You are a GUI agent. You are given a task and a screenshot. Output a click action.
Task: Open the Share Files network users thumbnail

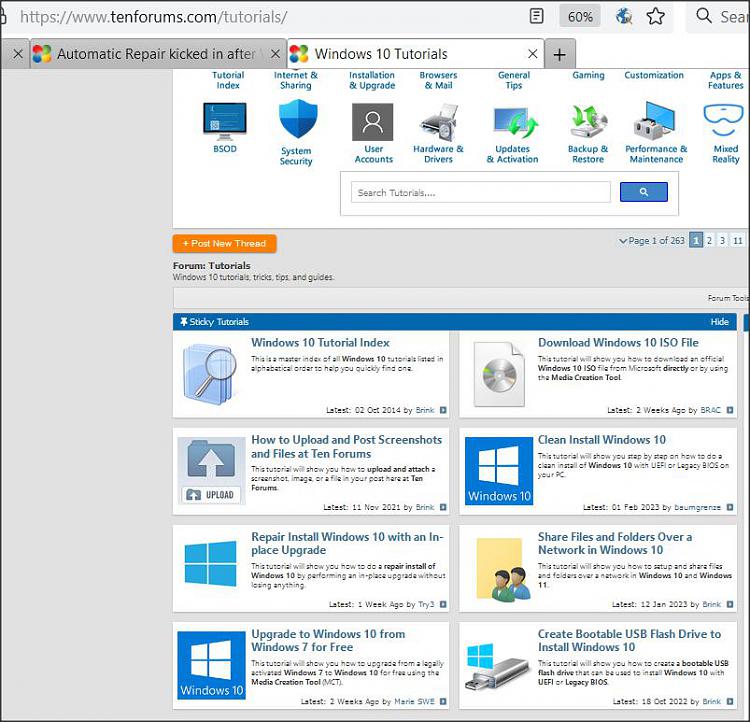click(504, 569)
